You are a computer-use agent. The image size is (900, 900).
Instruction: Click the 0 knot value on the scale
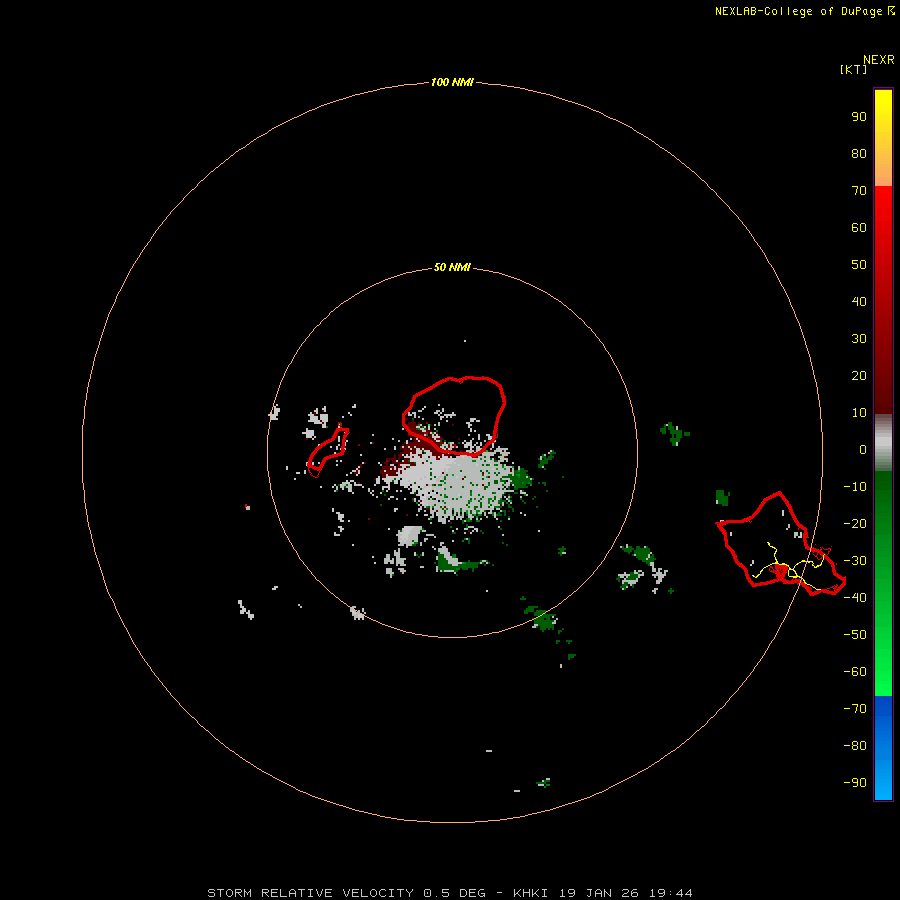tap(863, 449)
